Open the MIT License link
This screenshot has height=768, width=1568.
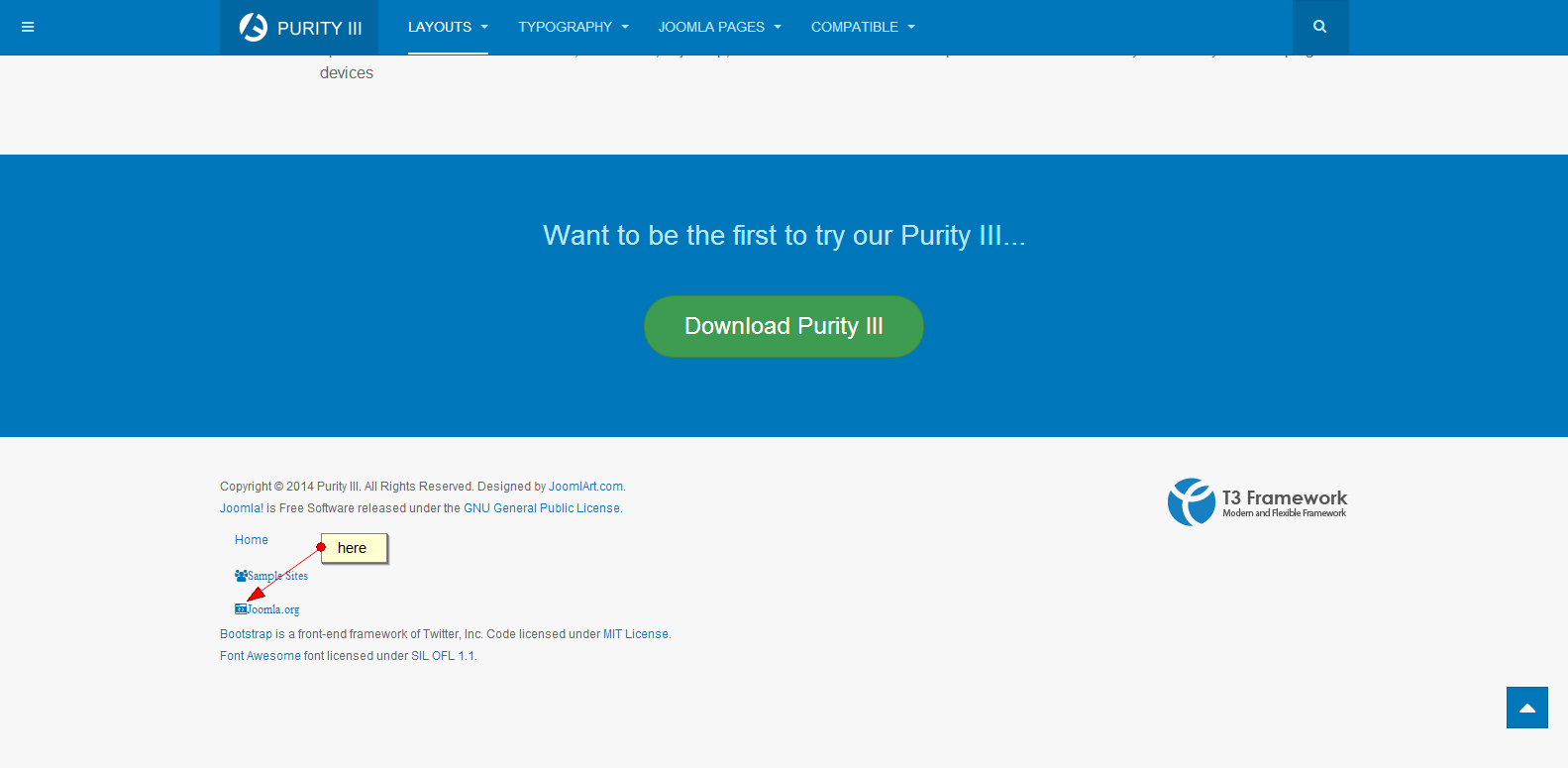(x=636, y=634)
